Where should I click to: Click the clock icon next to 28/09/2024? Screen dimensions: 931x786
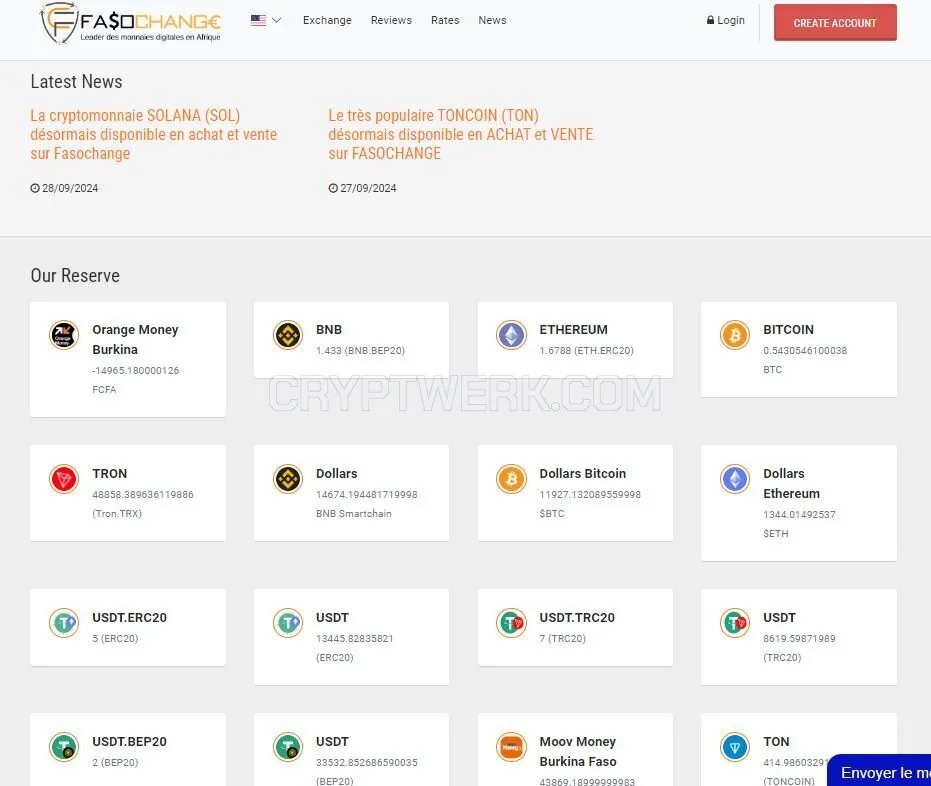(35, 188)
